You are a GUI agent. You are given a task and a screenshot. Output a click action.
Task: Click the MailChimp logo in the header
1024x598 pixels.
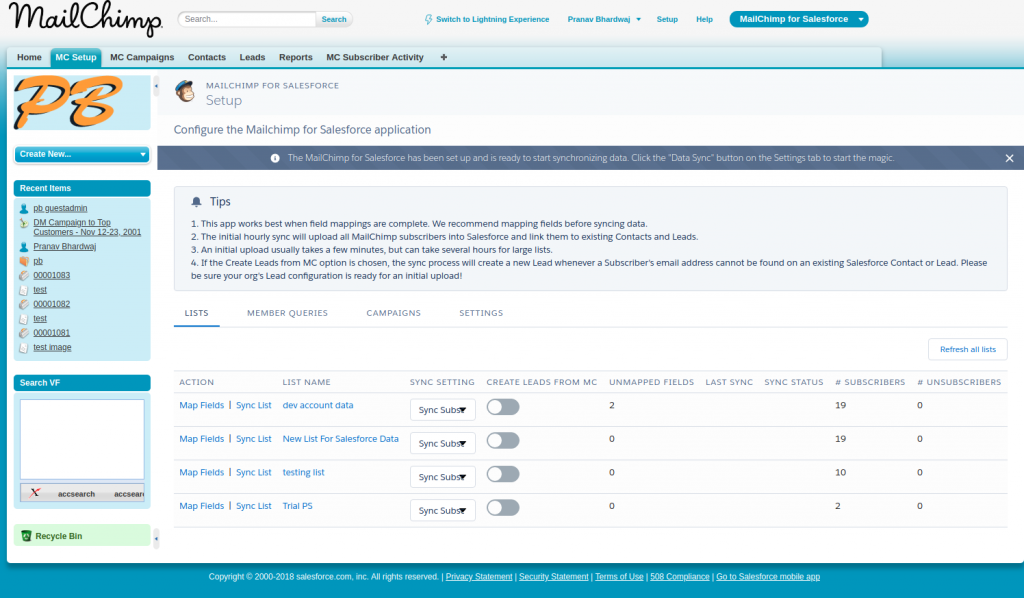pyautogui.click(x=85, y=20)
